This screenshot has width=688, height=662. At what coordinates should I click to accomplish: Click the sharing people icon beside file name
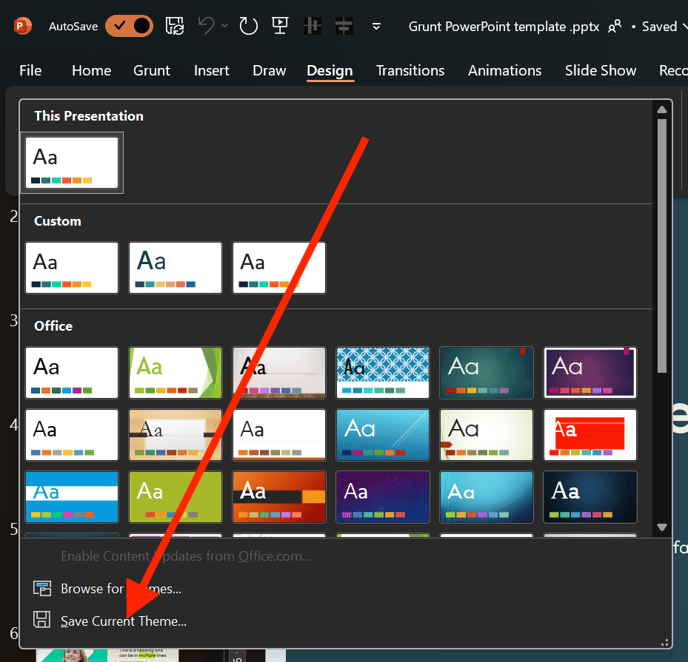(615, 26)
